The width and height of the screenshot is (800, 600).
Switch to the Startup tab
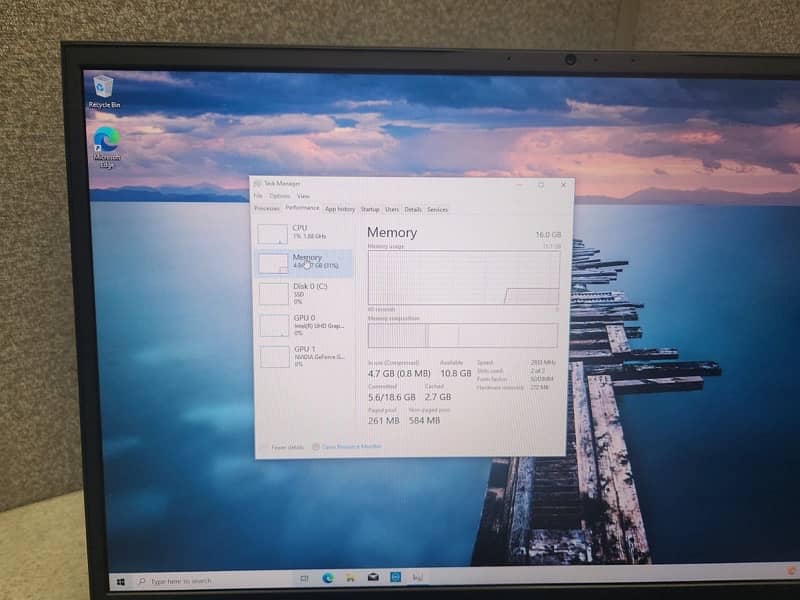pyautogui.click(x=370, y=209)
